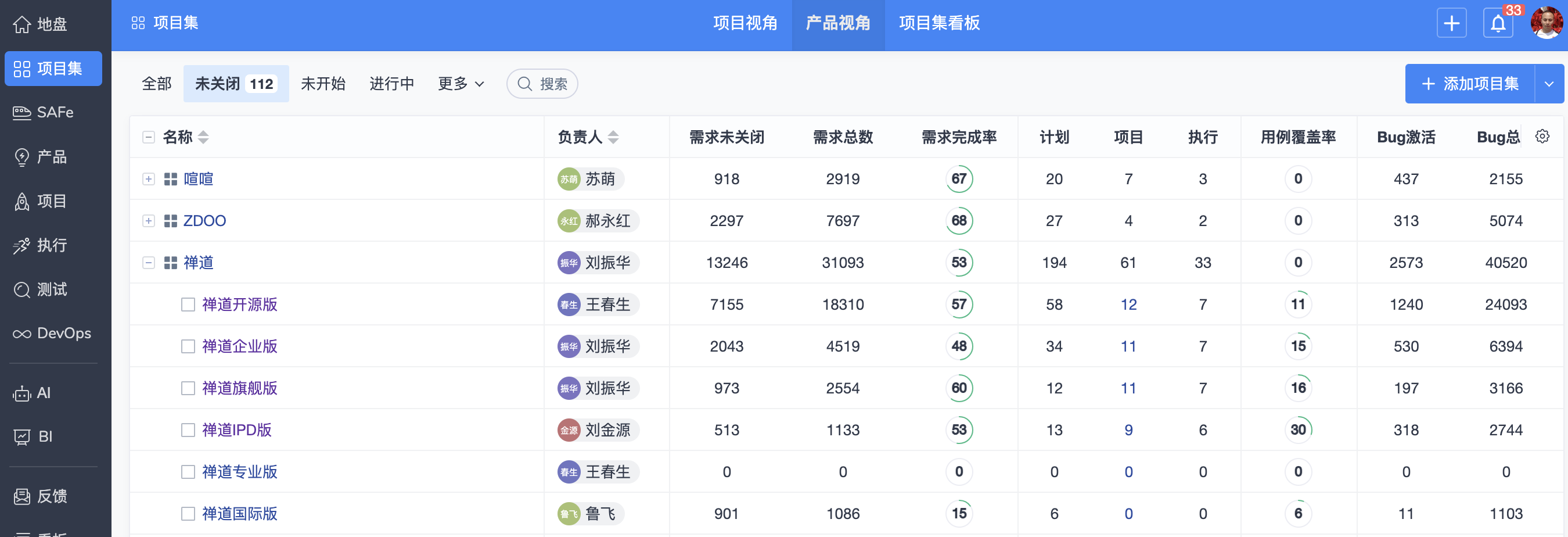Click the 搜索 search field
The height and width of the screenshot is (537, 1568).
click(542, 84)
